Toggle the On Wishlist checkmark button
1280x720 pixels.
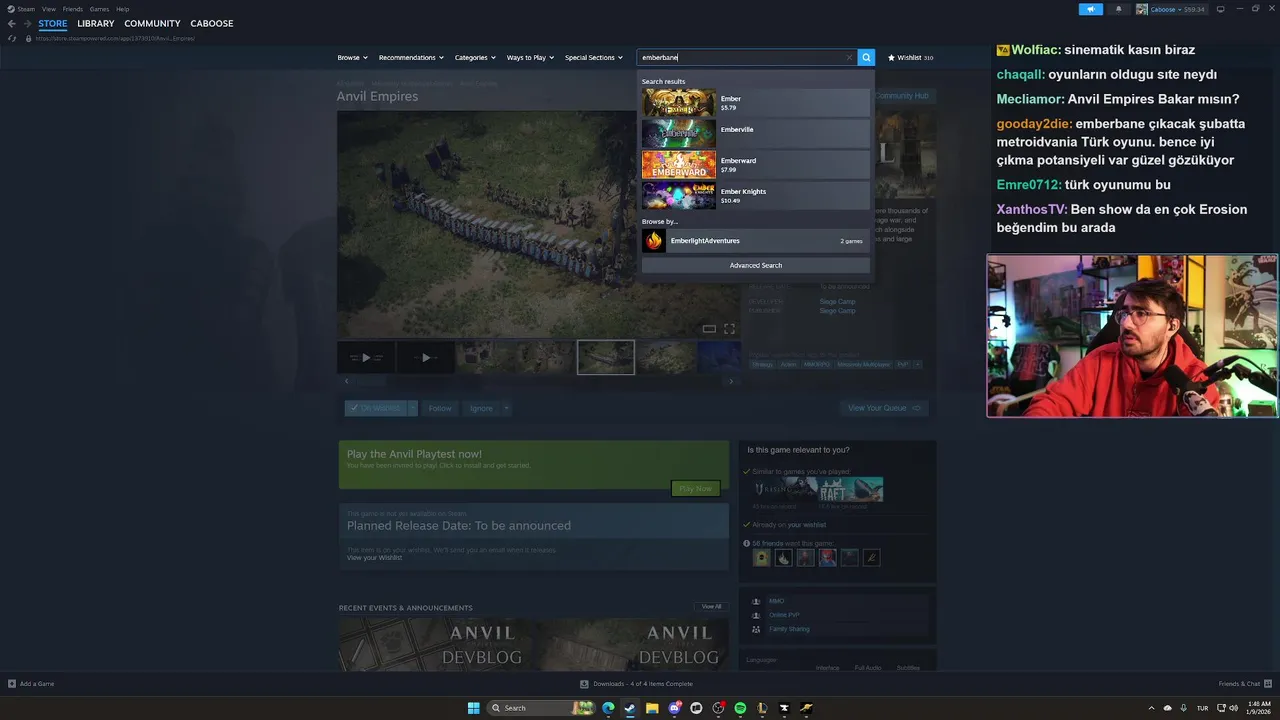pyautogui.click(x=375, y=408)
